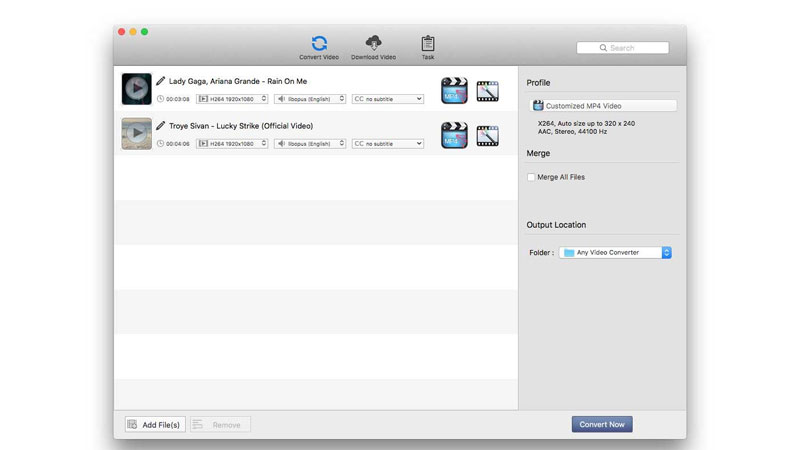The width and height of the screenshot is (800, 450).
Task: Play the Troye Sivan Lucky Strike thumbnail
Action: 136,134
